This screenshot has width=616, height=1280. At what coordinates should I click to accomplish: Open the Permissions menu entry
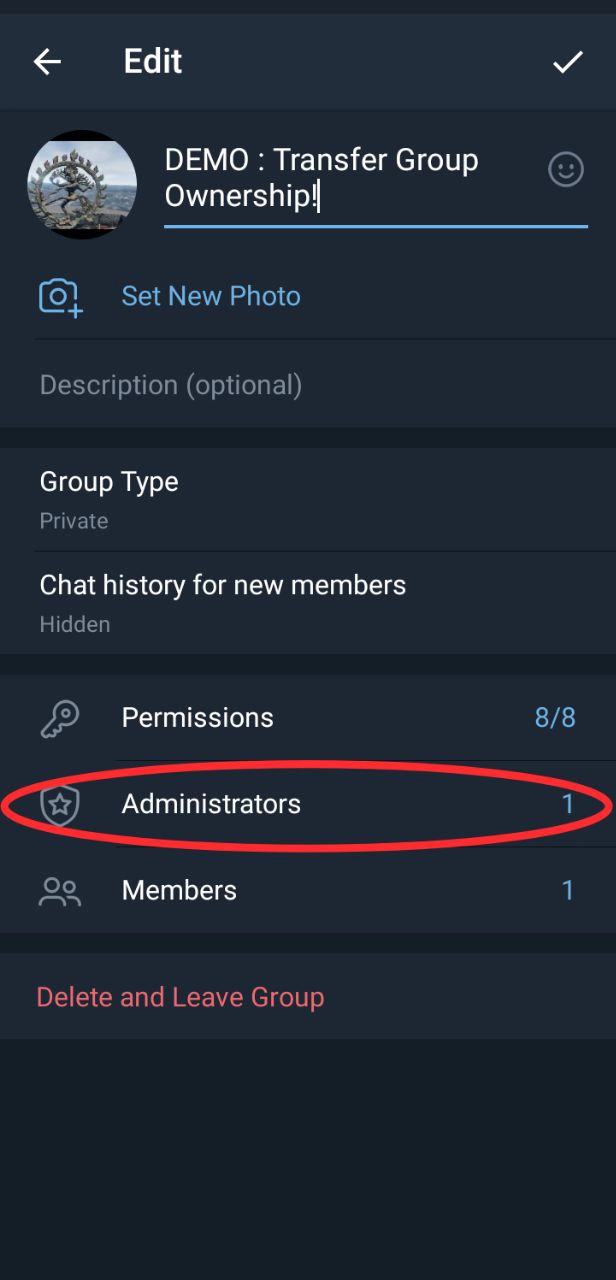pos(198,718)
